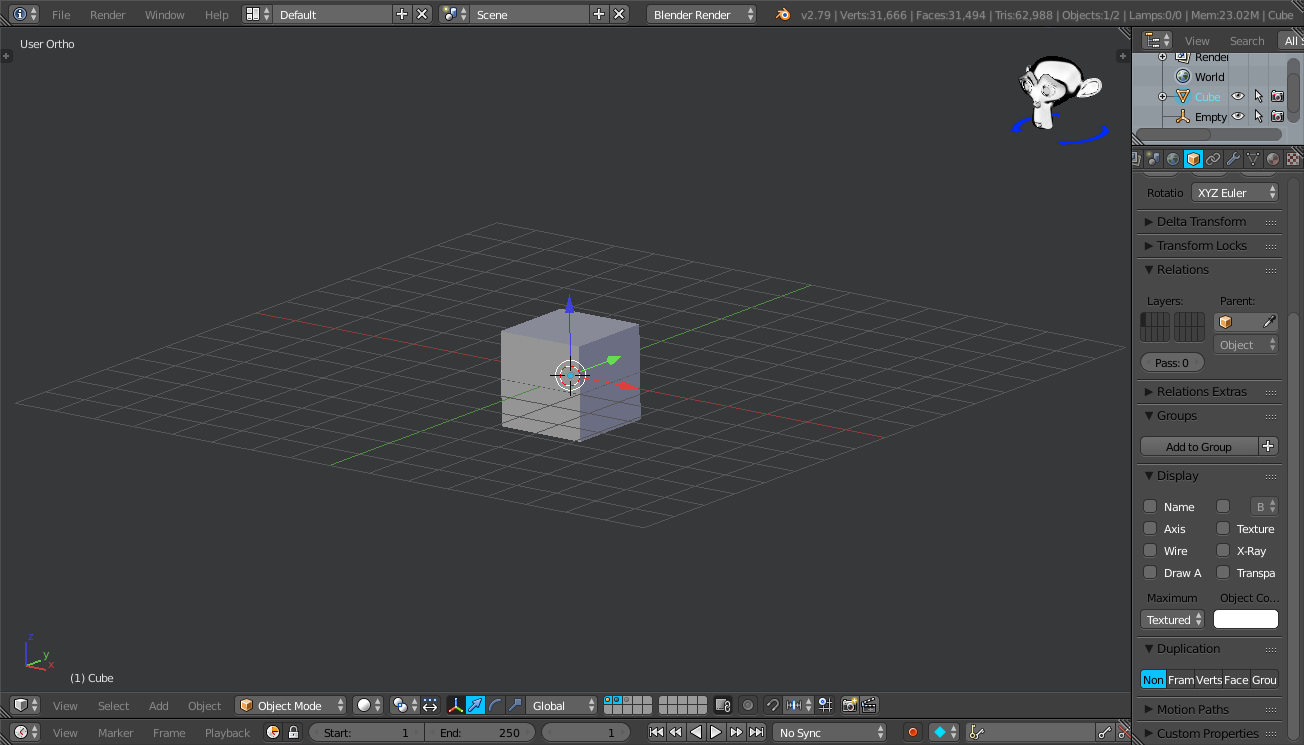The image size is (1304, 745).
Task: Click the new group plus icon beside Add to Group
Action: coord(1268,447)
